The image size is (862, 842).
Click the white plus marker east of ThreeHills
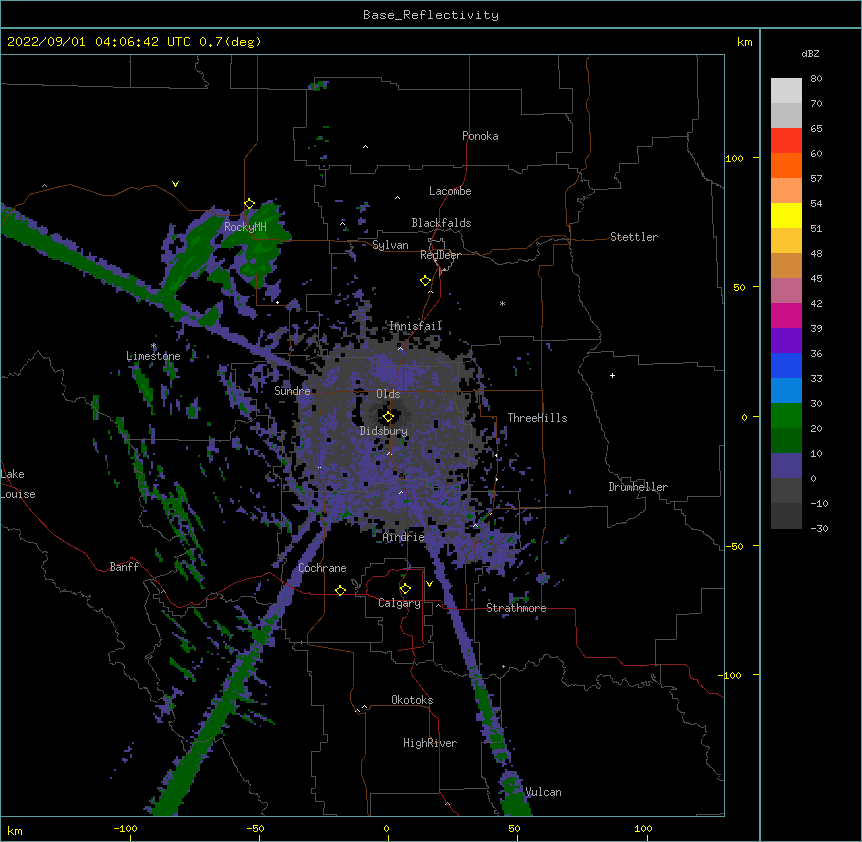tap(612, 375)
